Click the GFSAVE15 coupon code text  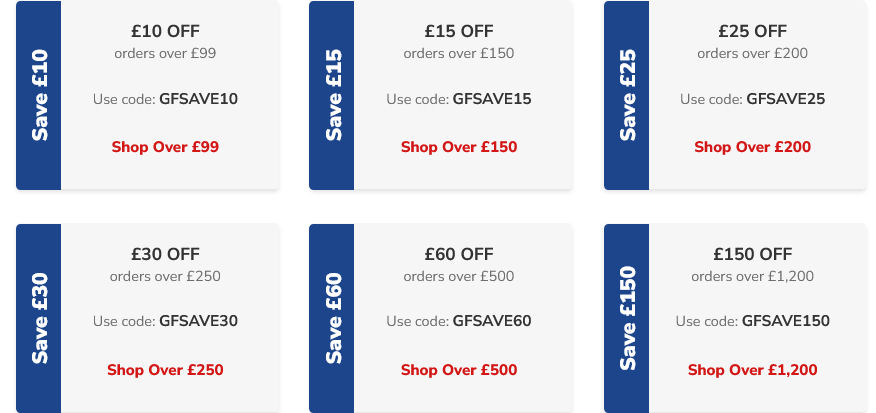click(492, 99)
